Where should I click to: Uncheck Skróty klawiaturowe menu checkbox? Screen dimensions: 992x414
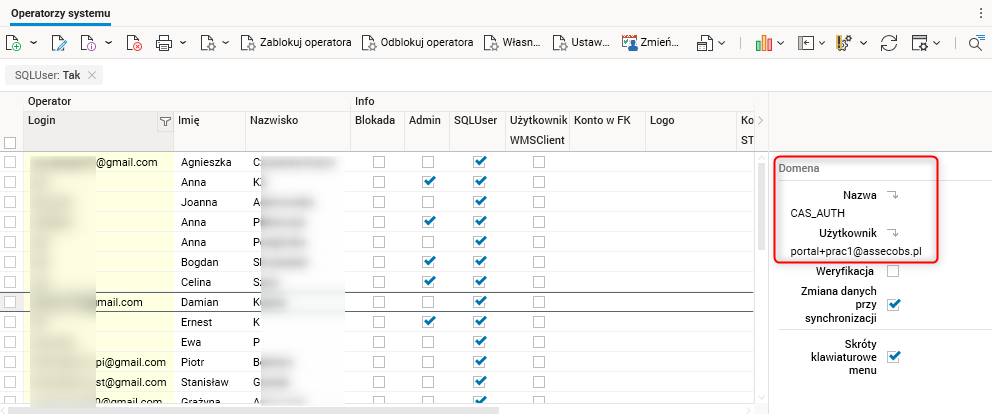(893, 356)
